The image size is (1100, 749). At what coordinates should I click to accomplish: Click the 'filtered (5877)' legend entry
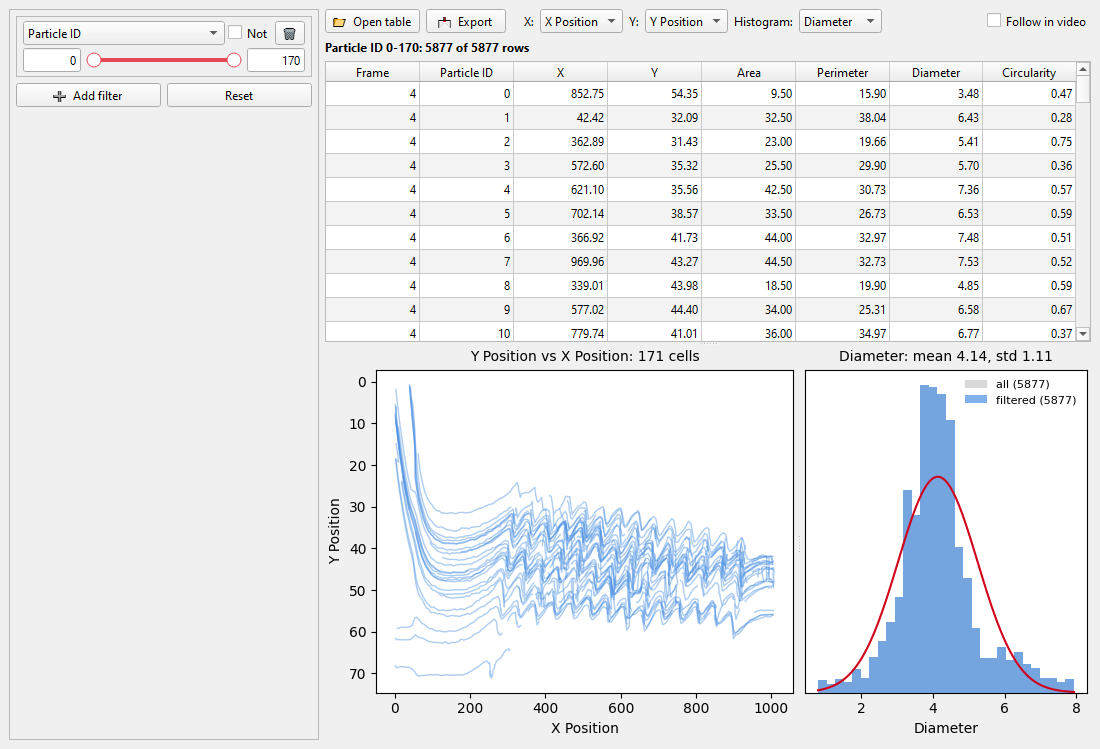click(x=1021, y=400)
